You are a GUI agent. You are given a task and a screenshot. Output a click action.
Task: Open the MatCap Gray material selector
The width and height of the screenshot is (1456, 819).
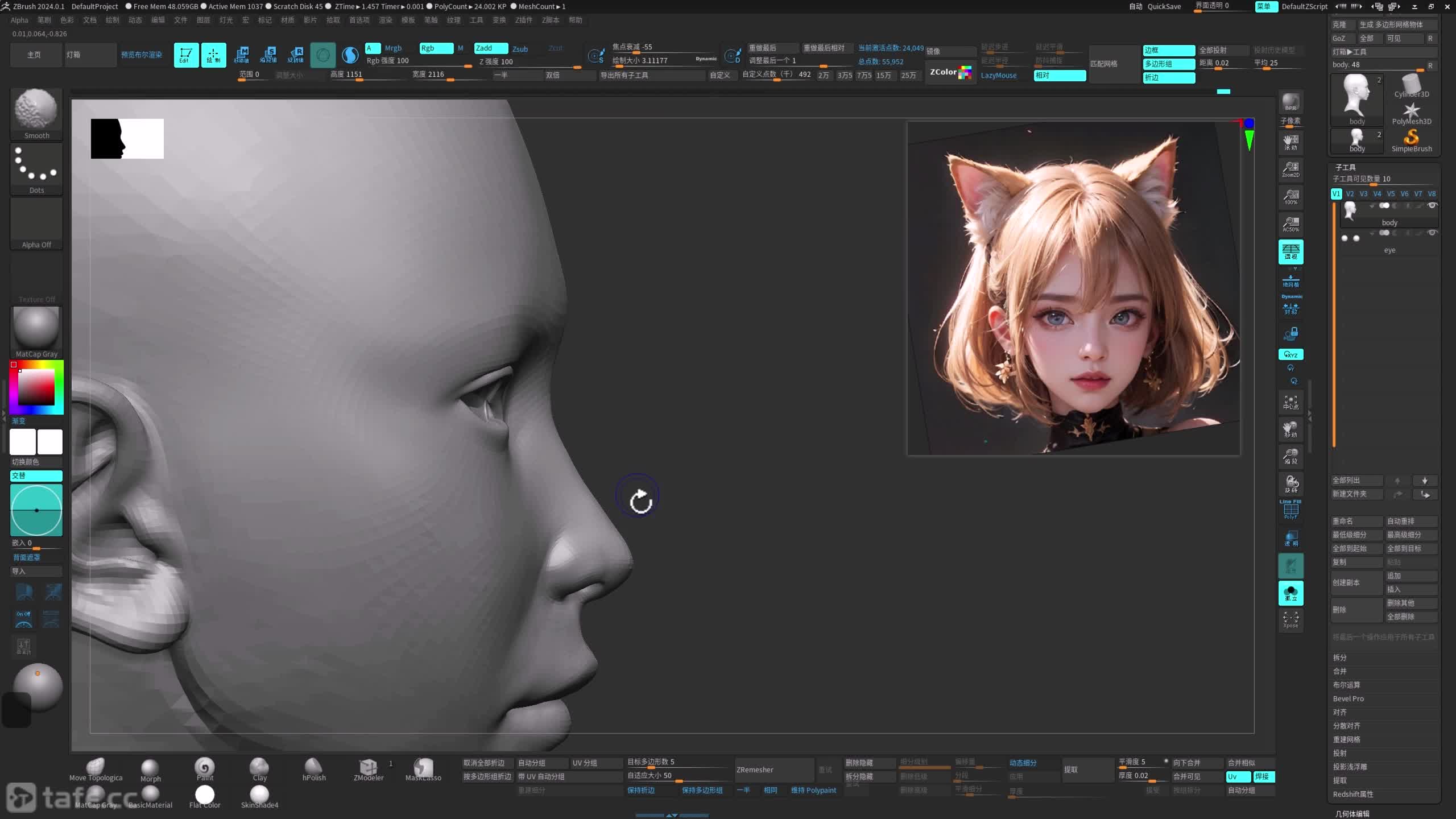pos(36,332)
